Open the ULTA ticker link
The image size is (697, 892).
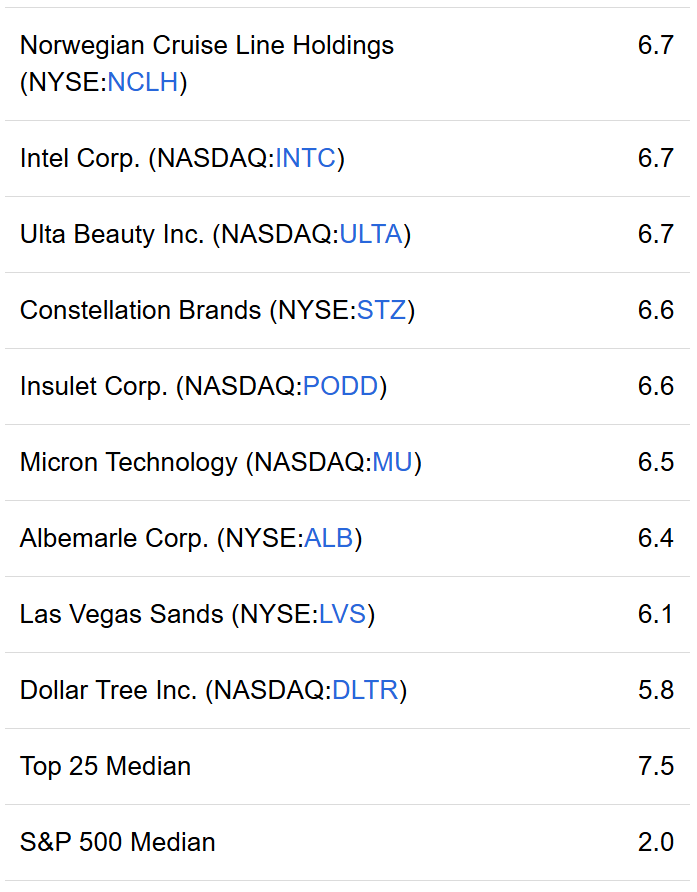tap(371, 234)
